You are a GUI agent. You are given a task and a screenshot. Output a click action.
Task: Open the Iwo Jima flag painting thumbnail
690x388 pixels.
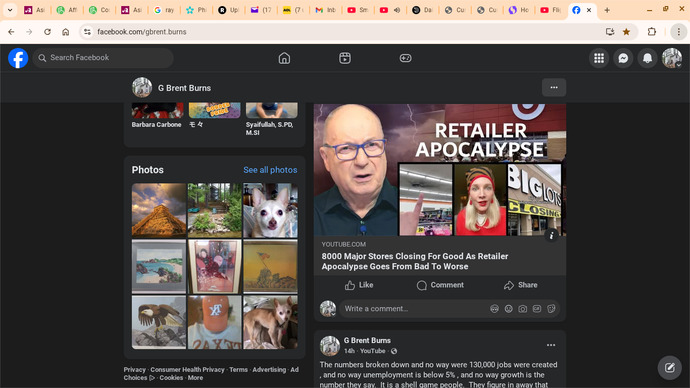coord(270,266)
